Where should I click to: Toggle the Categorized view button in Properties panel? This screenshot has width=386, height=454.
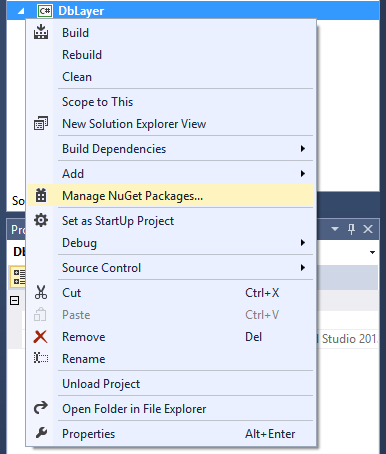(x=18, y=277)
